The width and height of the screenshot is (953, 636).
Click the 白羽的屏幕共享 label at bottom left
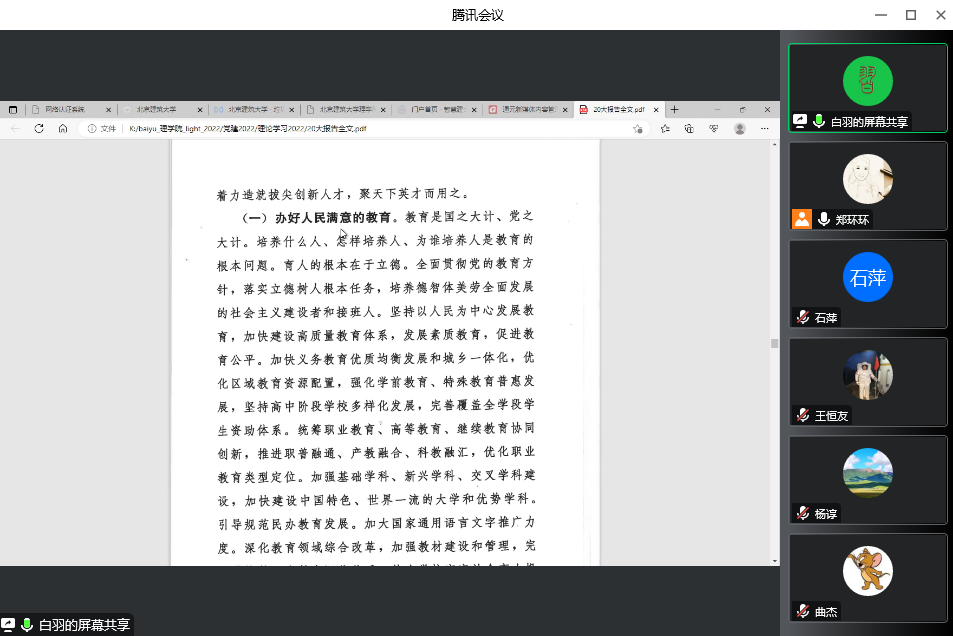(84, 625)
